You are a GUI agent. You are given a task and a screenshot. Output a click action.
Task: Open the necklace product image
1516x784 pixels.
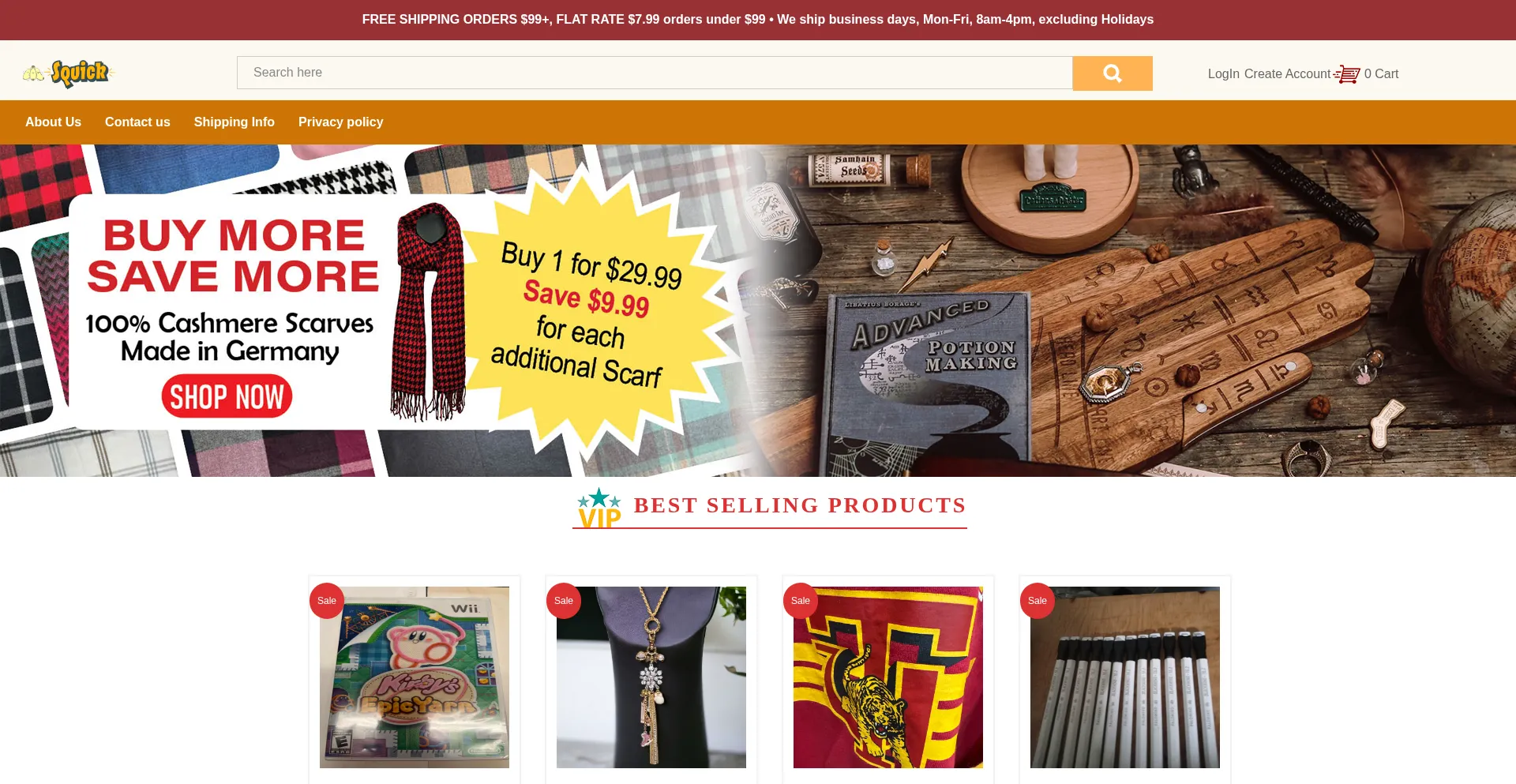tap(651, 677)
